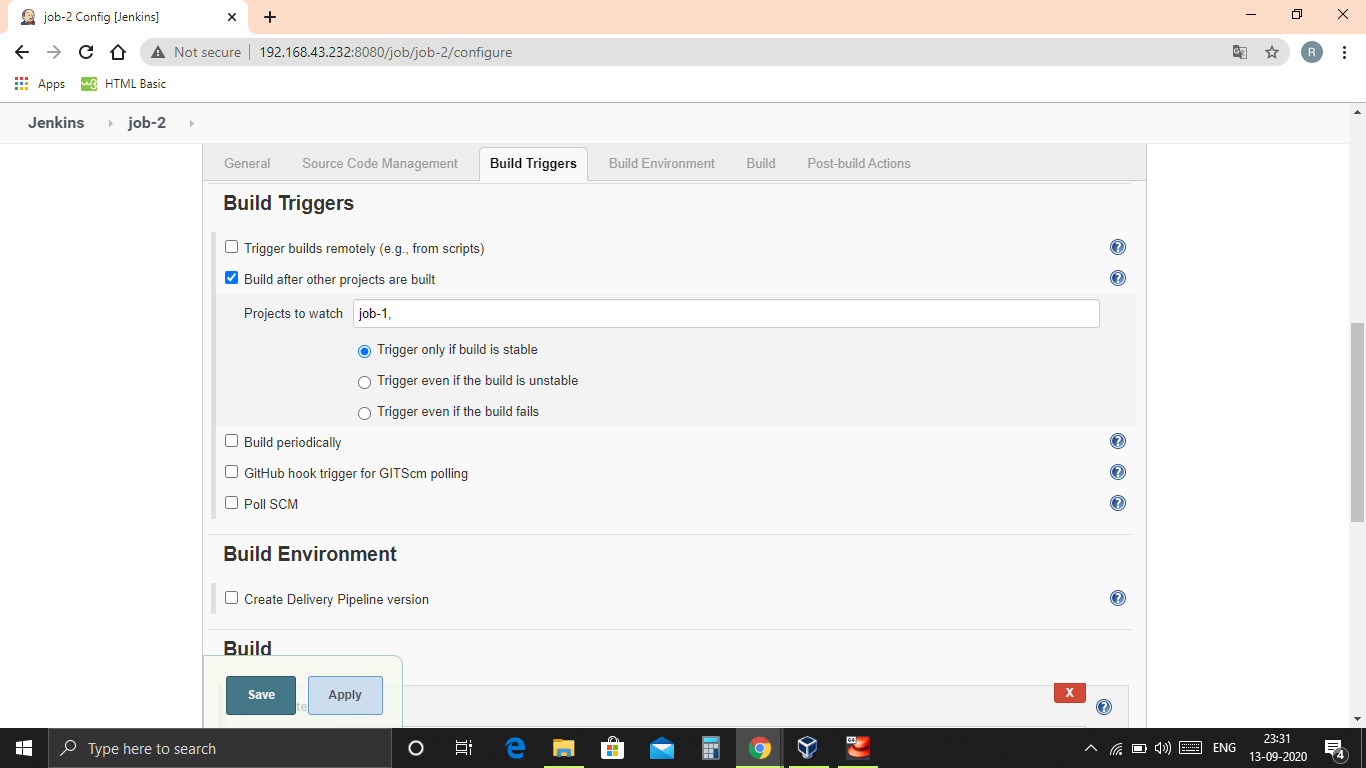Open help for Trigger builds remotely
Screen dimensions: 1366x768
click(x=1118, y=247)
